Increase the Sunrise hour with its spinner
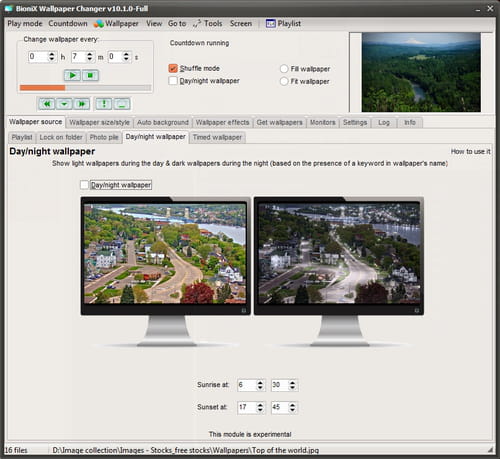Screen dimensions: 500x459 [260, 382]
